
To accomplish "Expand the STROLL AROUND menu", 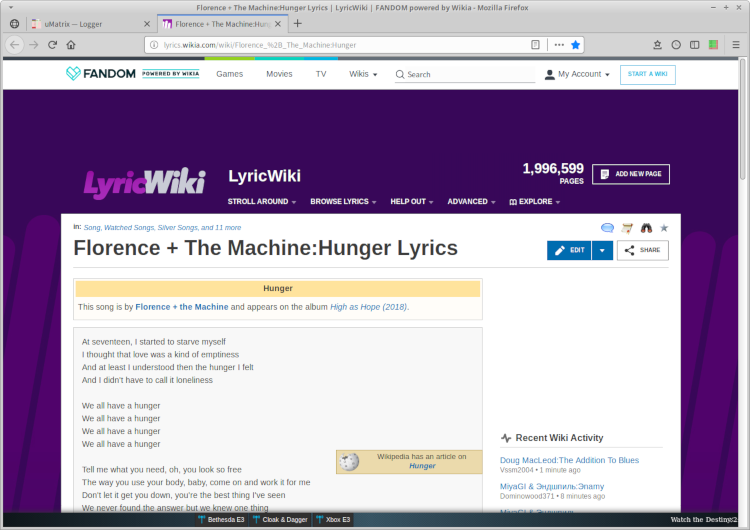I will [262, 201].
